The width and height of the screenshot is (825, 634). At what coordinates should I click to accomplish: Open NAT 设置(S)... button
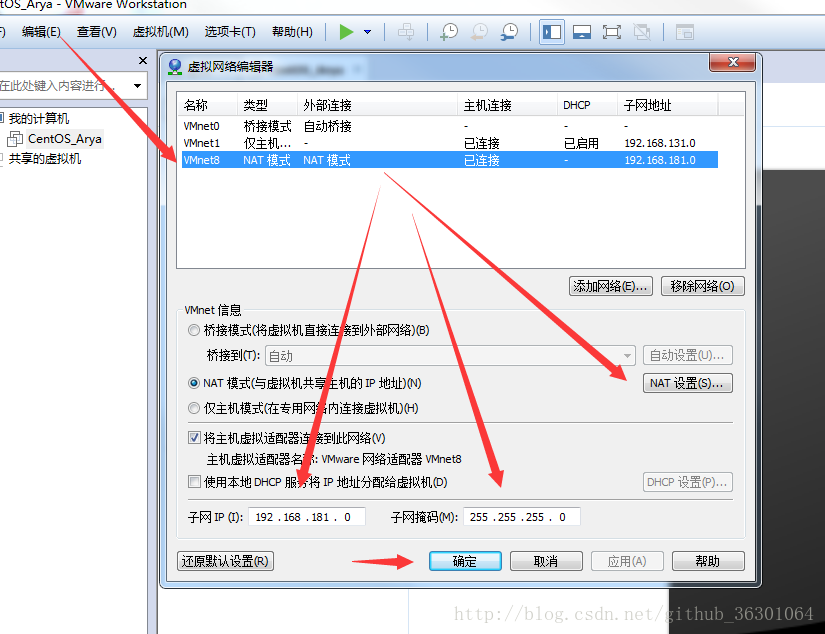tap(688, 383)
